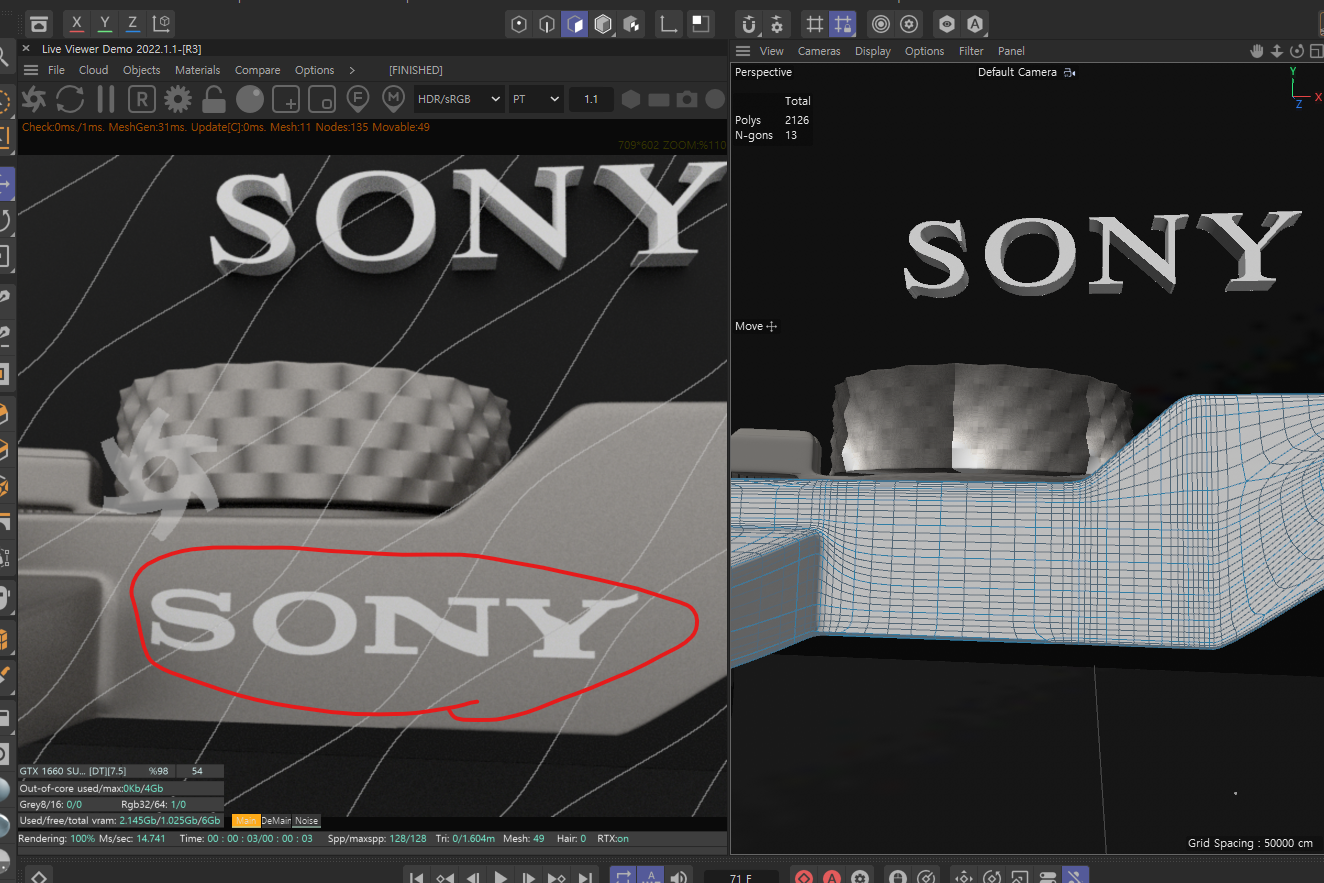Select the DeMain render pass tab

275,820
